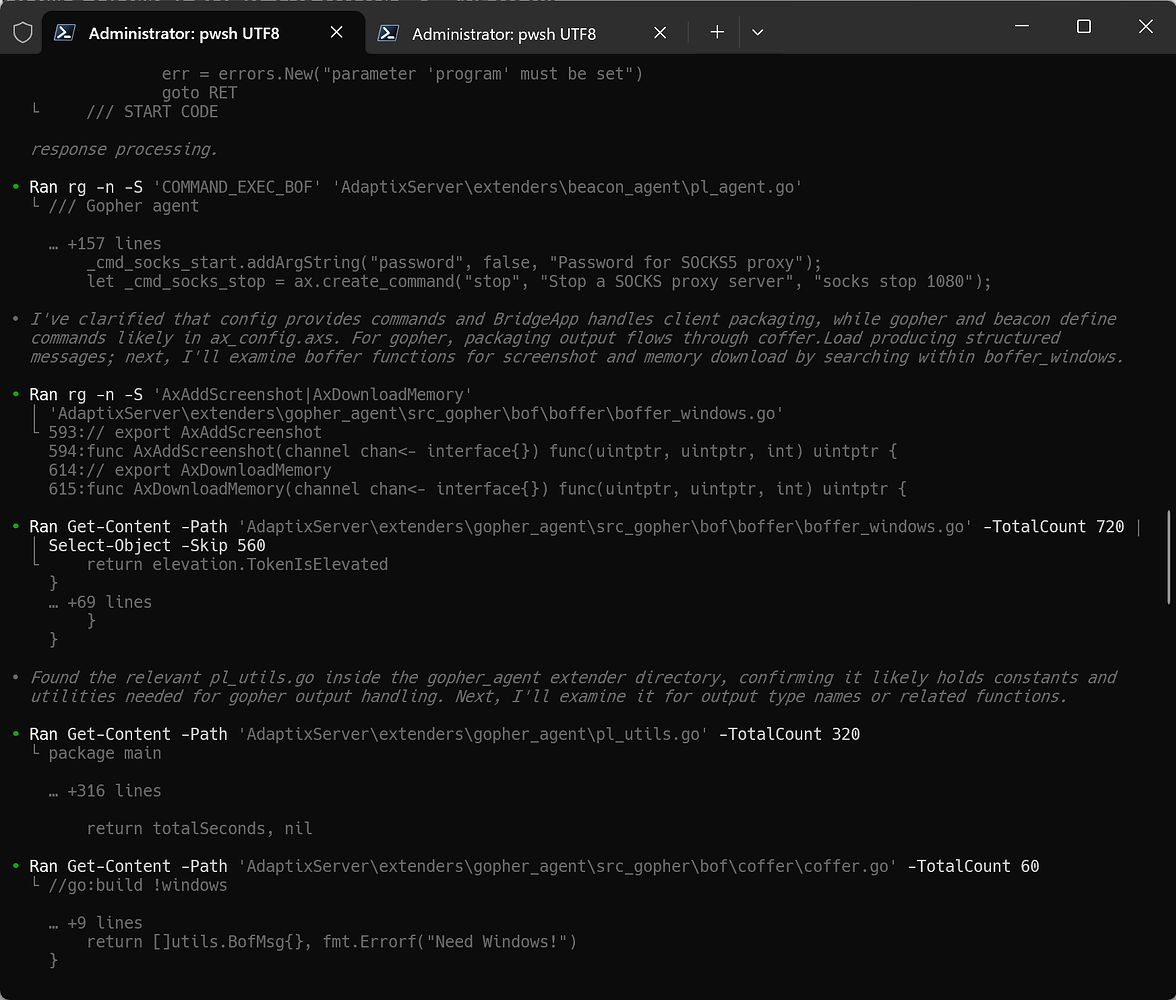The image size is (1176, 1000).
Task: Click the boffer_windows.go path under rg command
Action: coord(416,413)
